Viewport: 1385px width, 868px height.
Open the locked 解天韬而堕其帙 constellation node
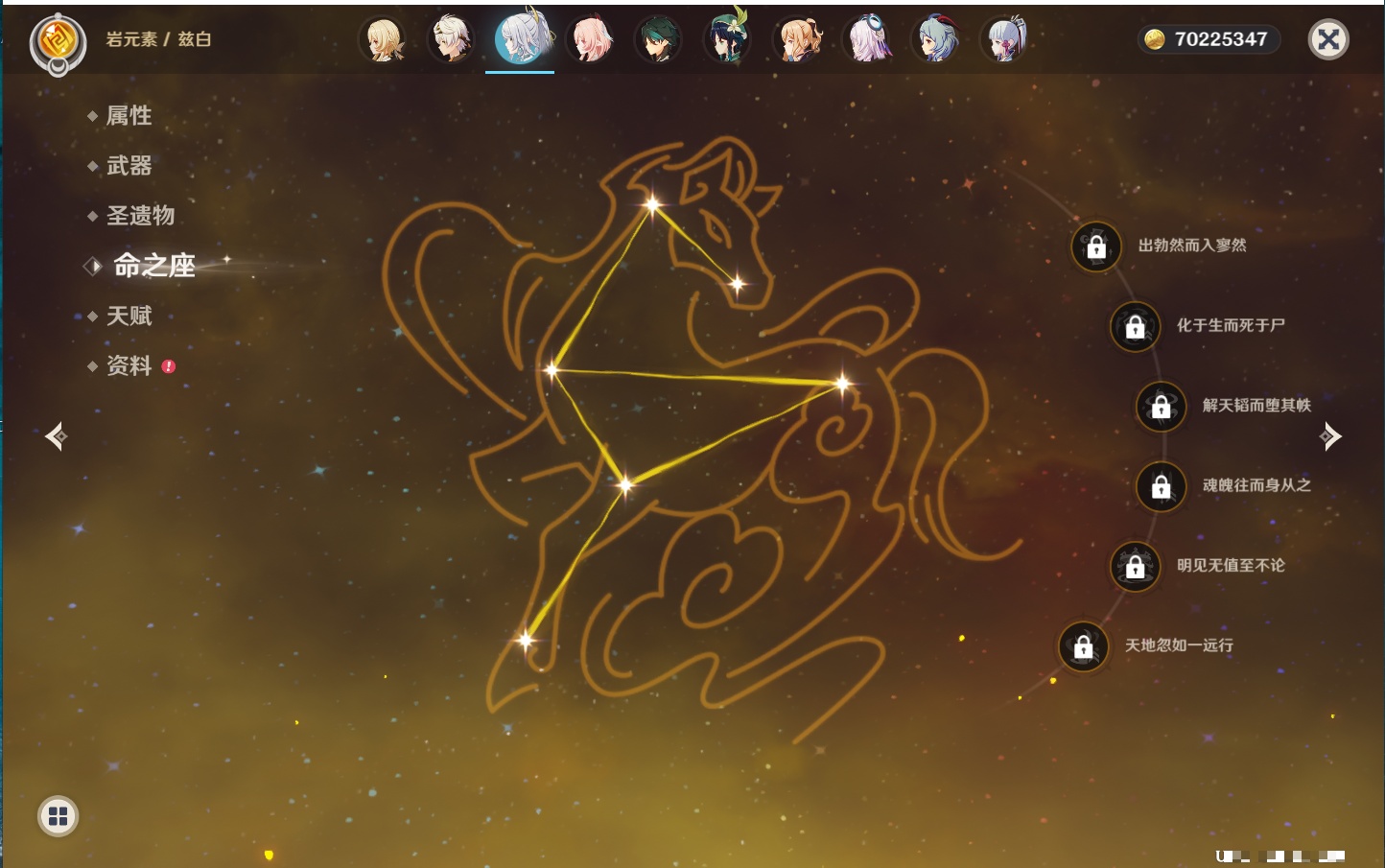[x=1162, y=407]
